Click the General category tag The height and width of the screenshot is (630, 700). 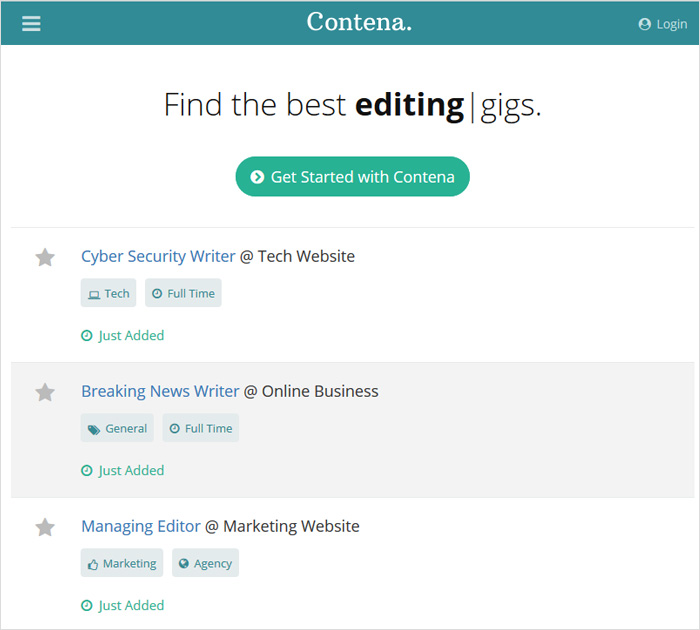click(117, 428)
